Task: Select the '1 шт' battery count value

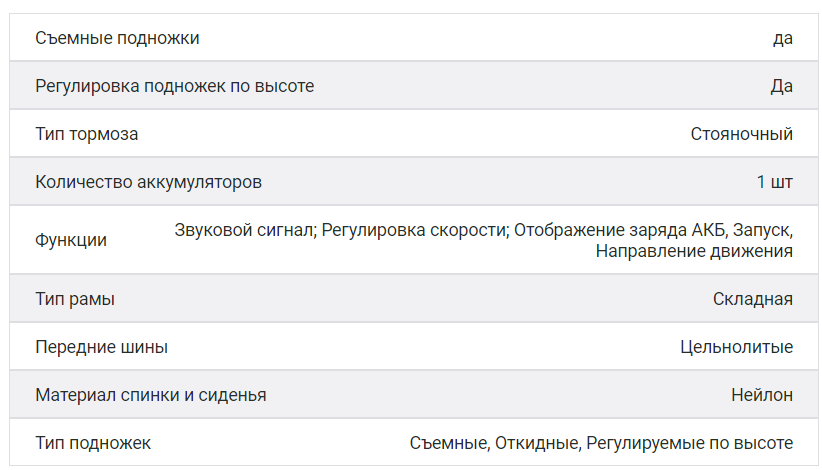Action: 774,182
